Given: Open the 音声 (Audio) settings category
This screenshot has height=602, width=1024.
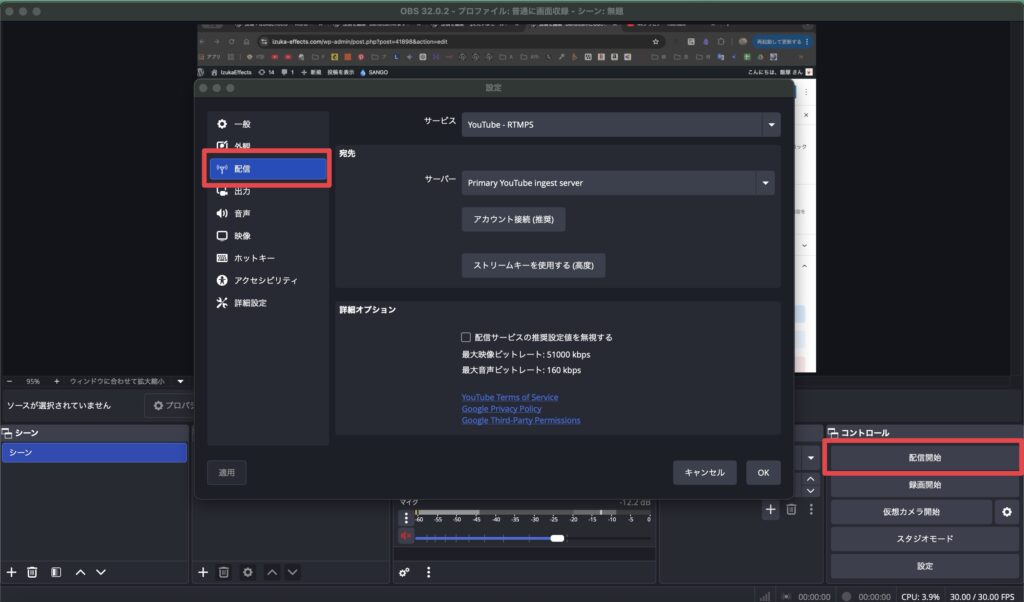Looking at the screenshot, I should pos(242,213).
